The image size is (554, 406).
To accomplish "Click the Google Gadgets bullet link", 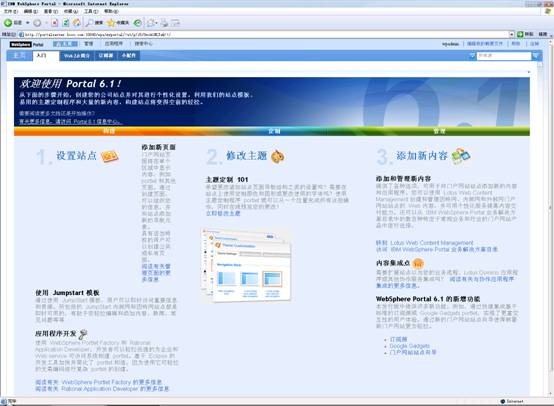I will (409, 346).
